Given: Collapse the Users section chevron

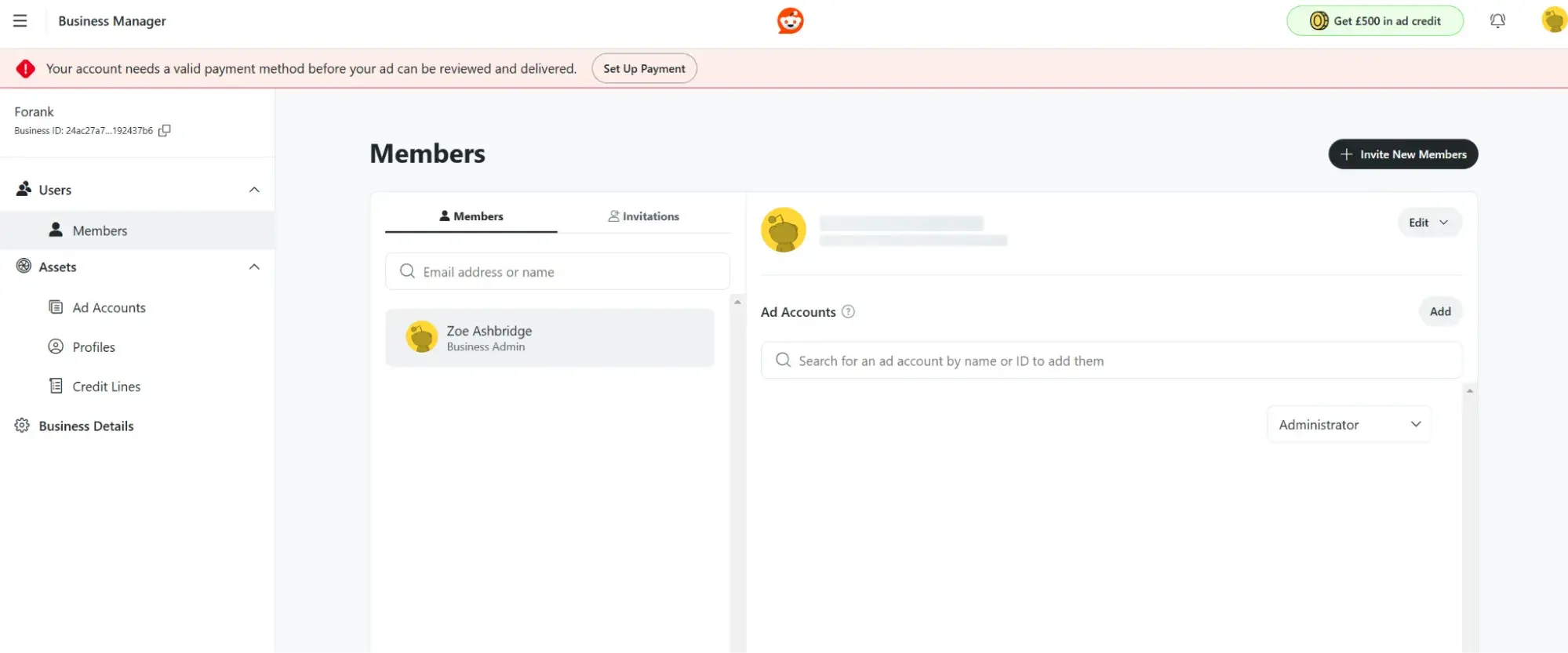Looking at the screenshot, I should click(x=254, y=190).
